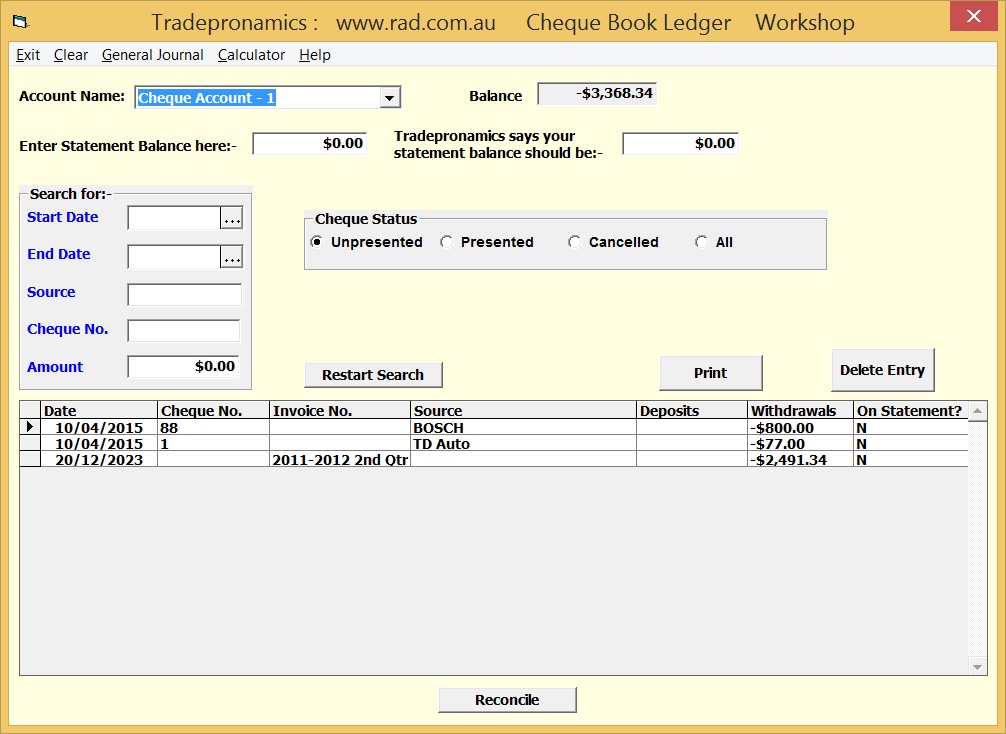Click the -$2,491.34 withdrawal cell
Image resolution: width=1006 pixels, height=734 pixels.
801,459
